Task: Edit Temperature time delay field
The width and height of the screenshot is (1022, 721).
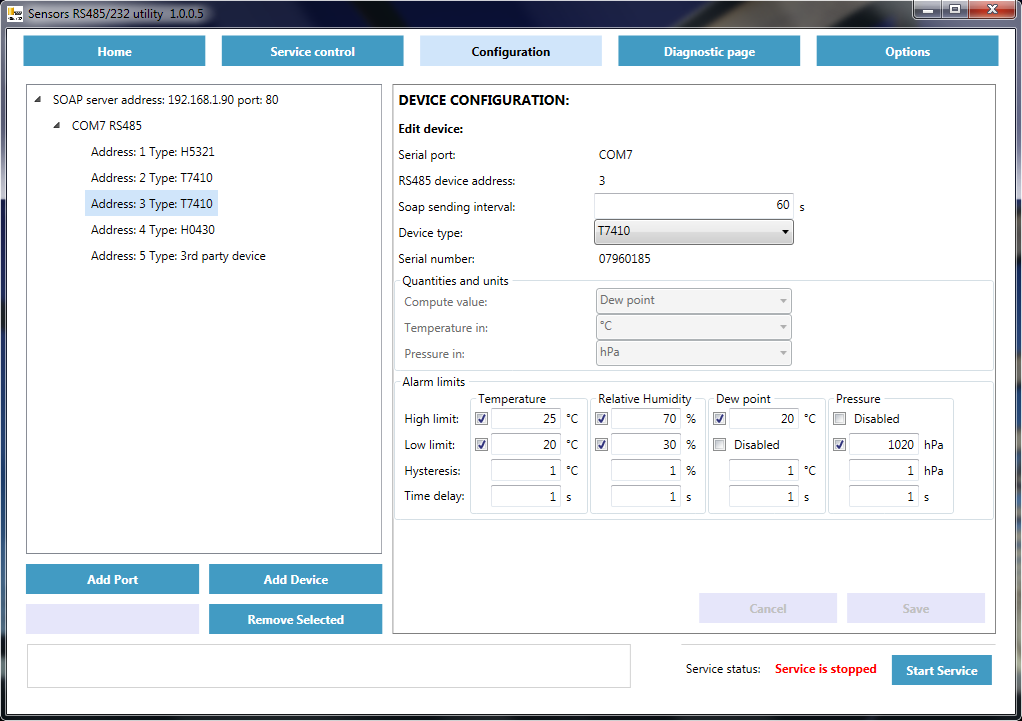Action: 525,496
